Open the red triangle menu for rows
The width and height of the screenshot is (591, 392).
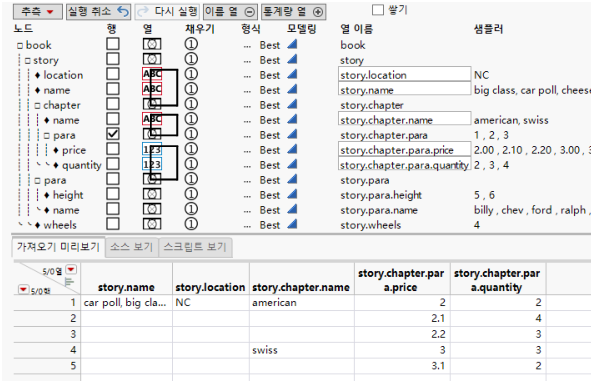23,289
